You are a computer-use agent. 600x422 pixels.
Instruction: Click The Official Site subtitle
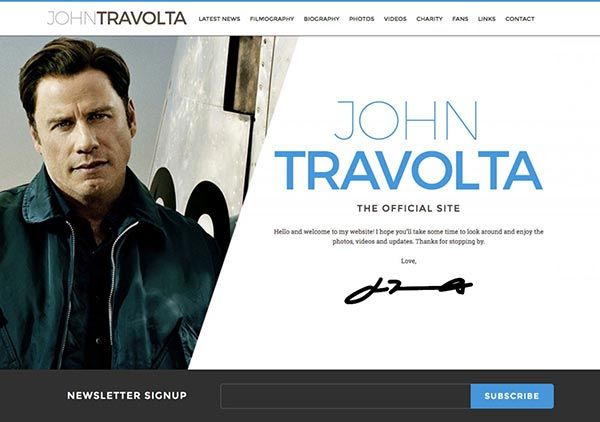coord(408,209)
